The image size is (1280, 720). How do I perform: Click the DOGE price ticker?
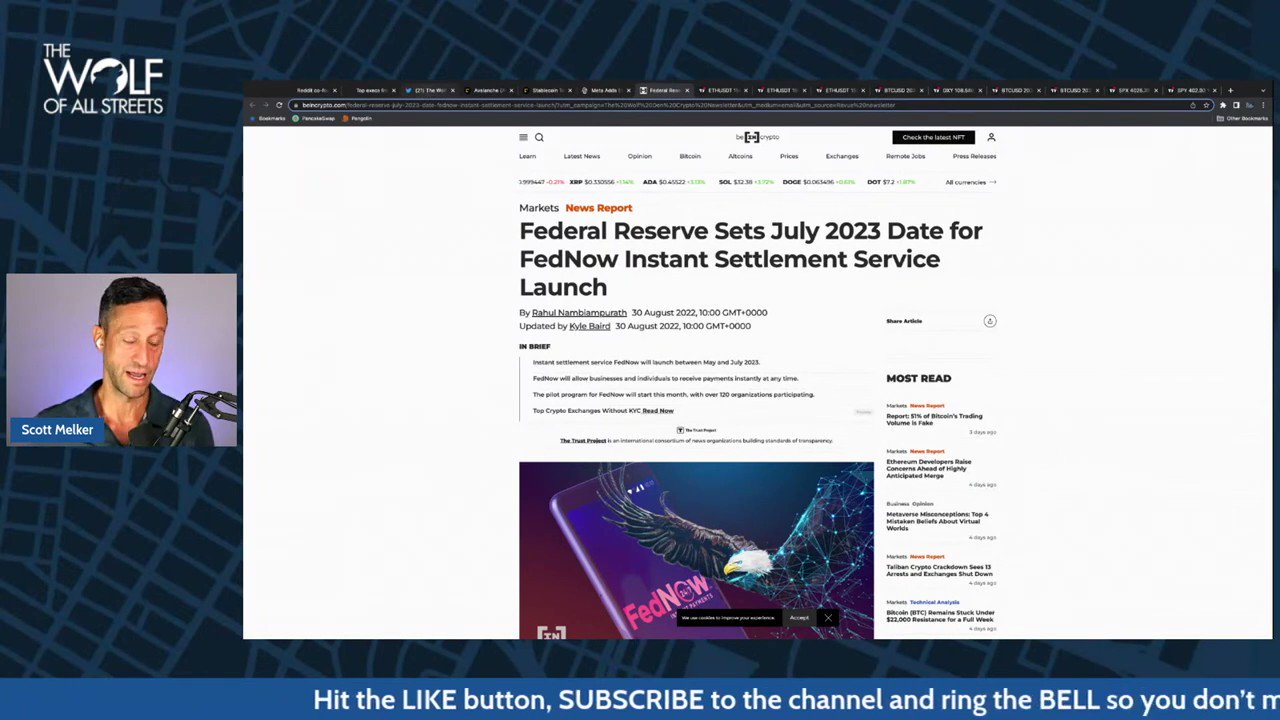point(821,182)
